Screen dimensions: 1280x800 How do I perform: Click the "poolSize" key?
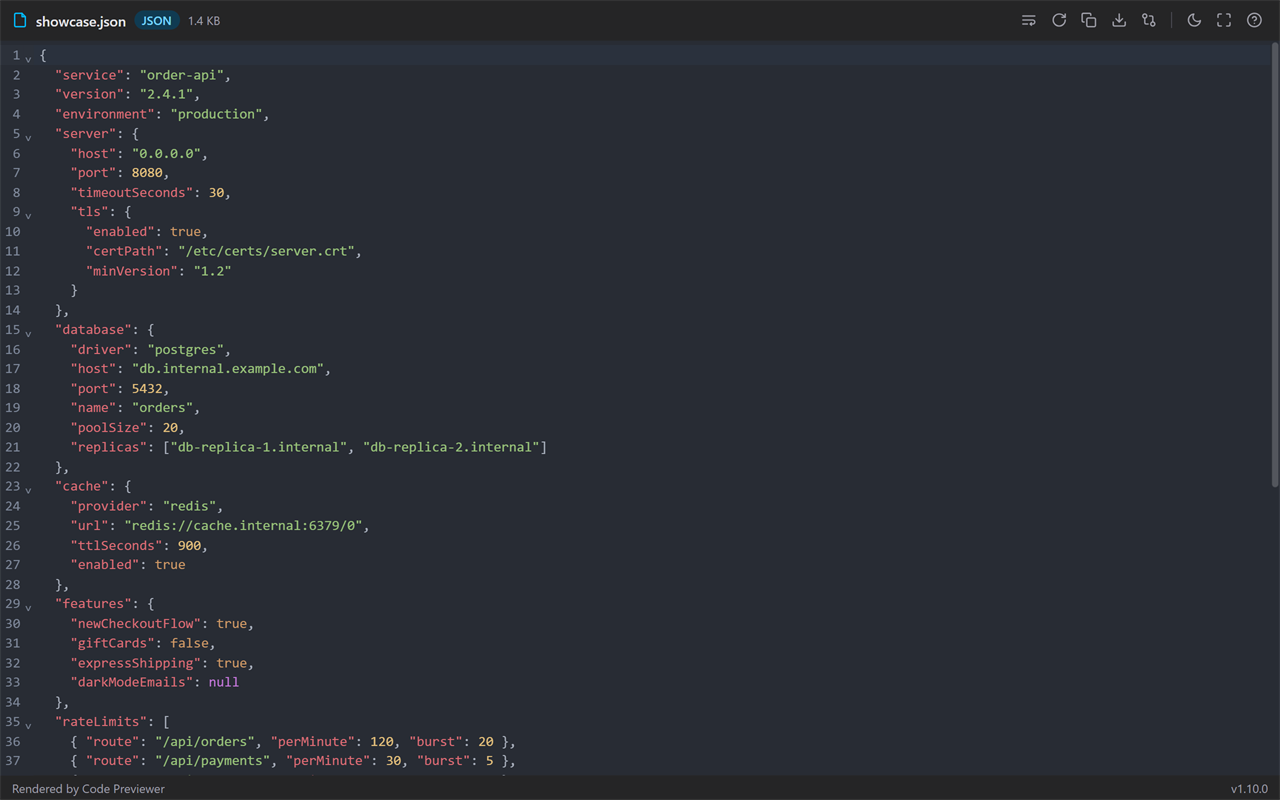109,427
